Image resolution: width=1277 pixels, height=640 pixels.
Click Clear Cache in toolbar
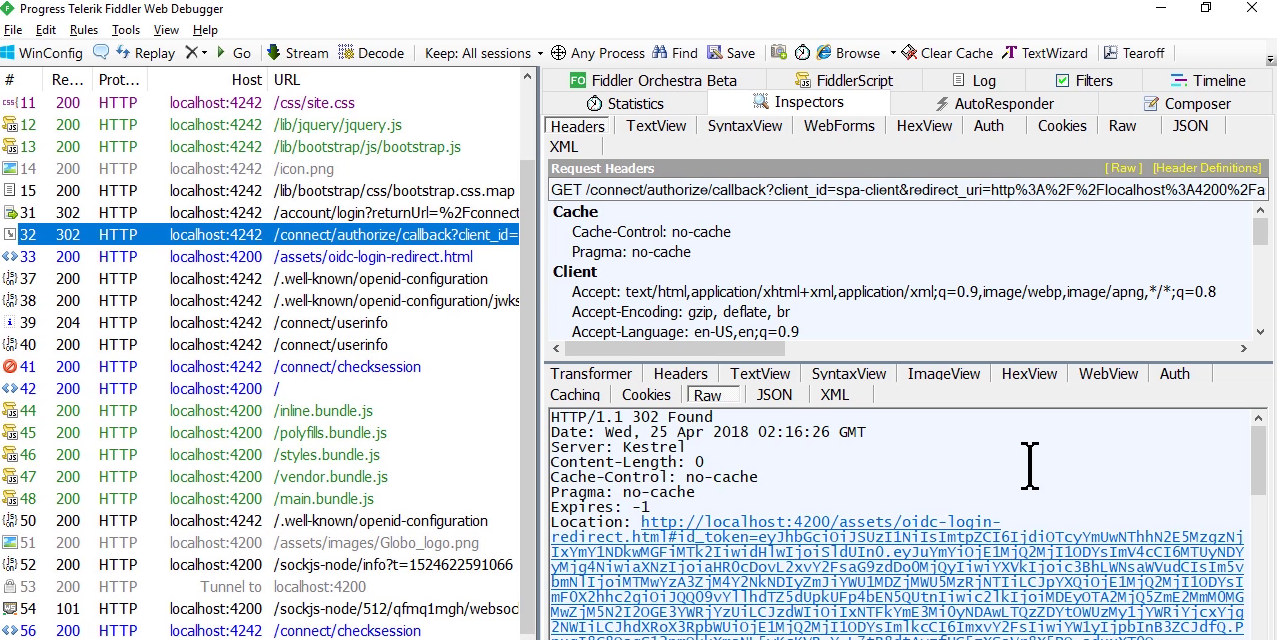[946, 53]
